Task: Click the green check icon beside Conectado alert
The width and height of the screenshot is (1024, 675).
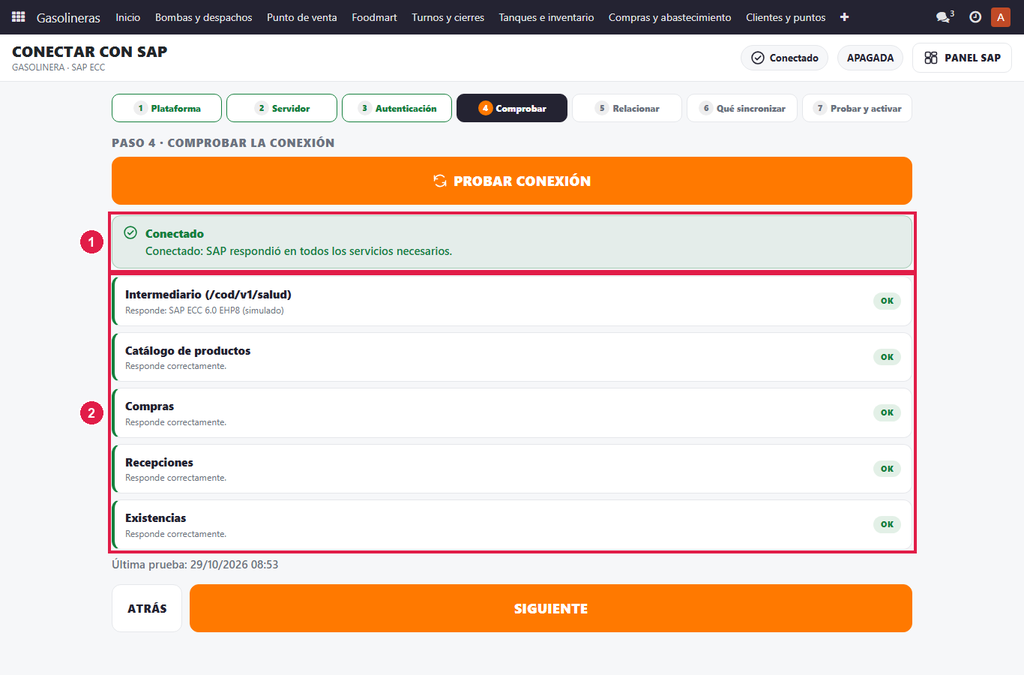Action: [x=131, y=233]
